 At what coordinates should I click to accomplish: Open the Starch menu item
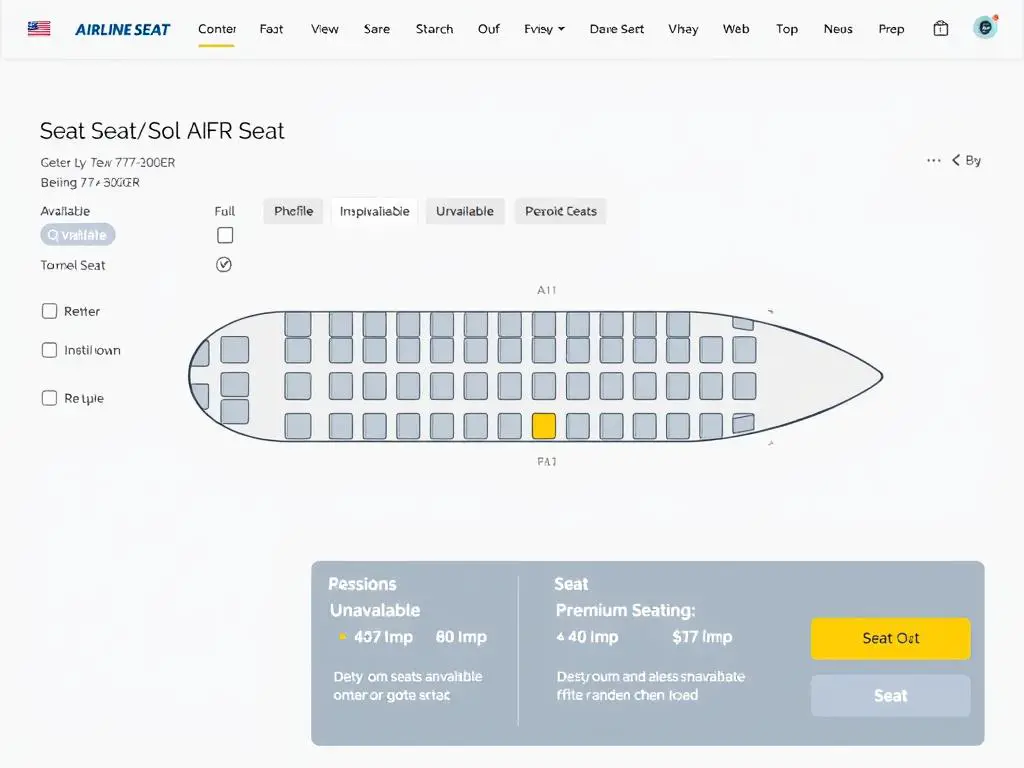coord(434,29)
